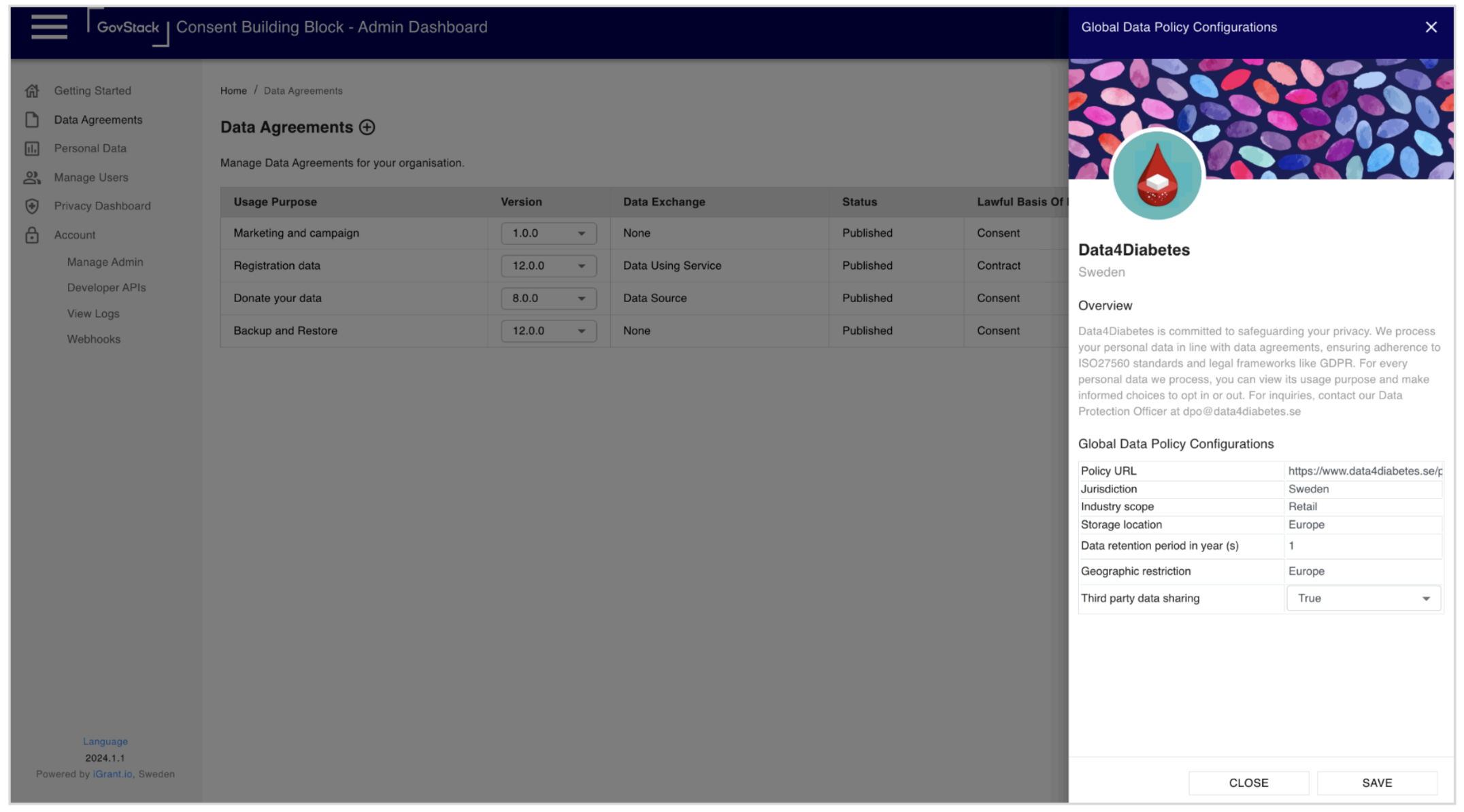Click the Getting Started home icon
1464x812 pixels.
coord(32,90)
